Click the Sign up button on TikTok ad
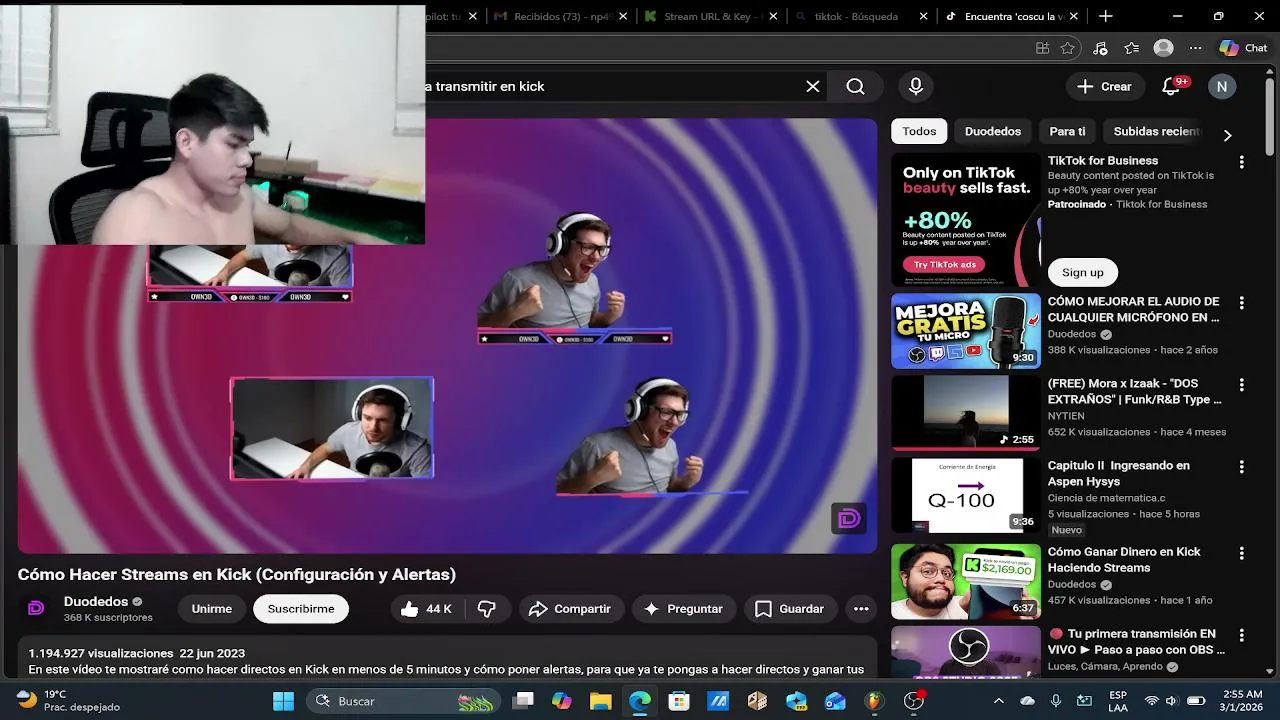The image size is (1280, 720). click(x=1083, y=272)
